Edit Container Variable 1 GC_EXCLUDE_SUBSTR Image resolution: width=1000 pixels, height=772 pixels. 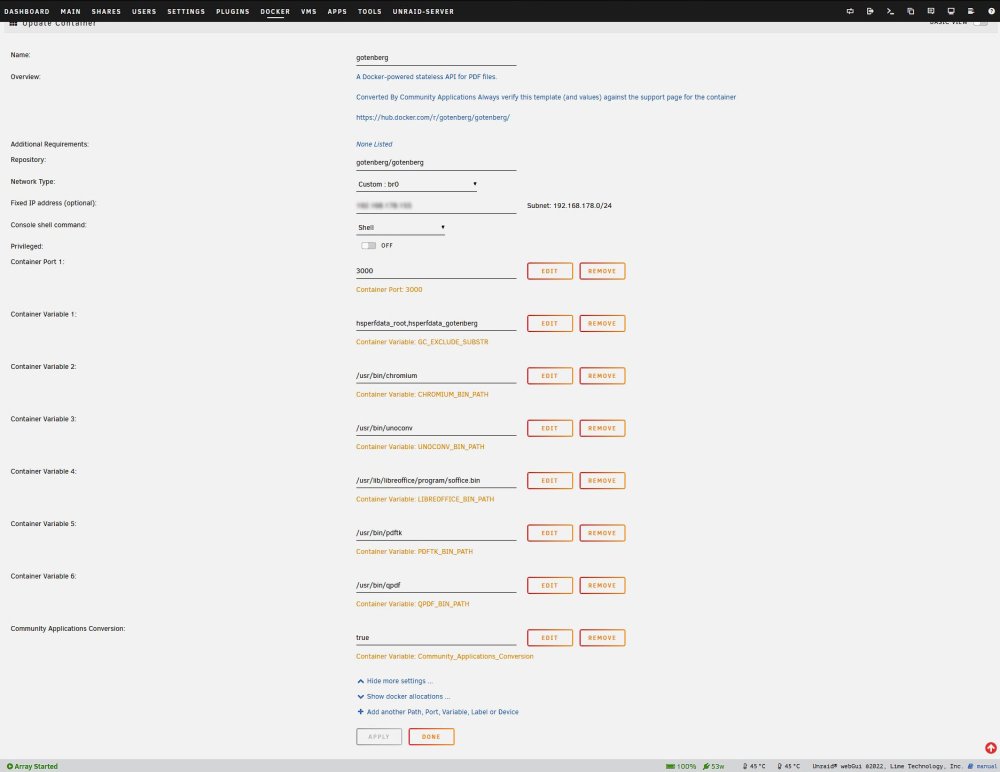coord(550,323)
